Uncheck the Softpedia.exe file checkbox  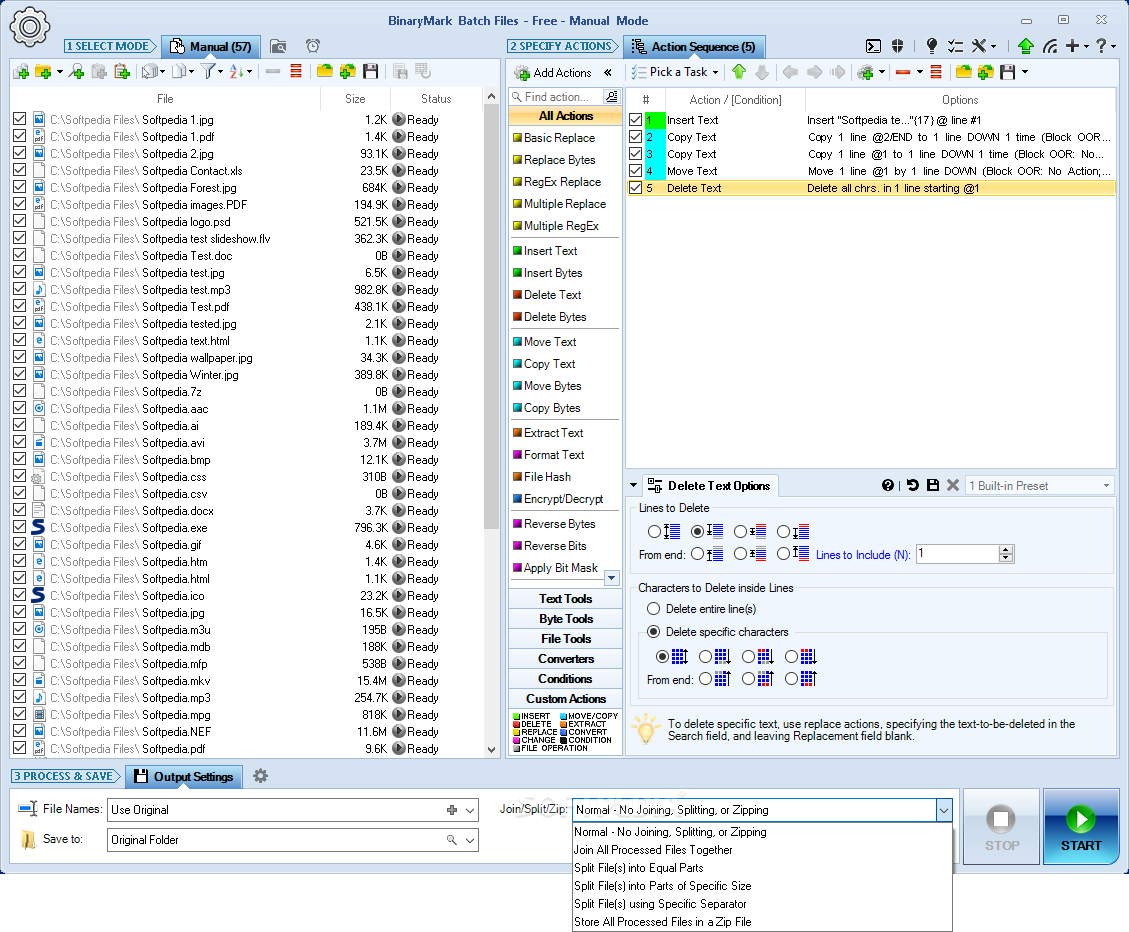point(19,527)
